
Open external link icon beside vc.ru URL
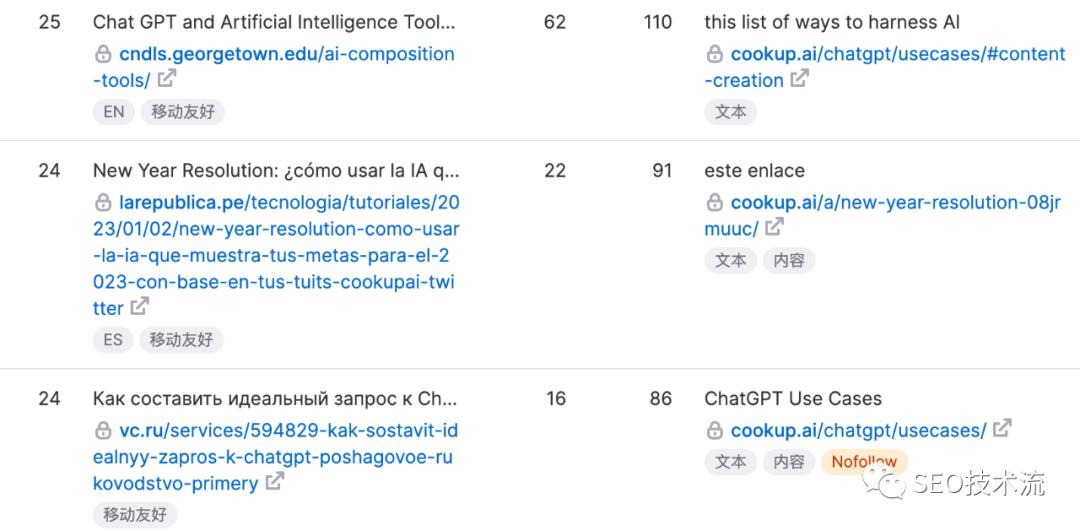coord(274,482)
